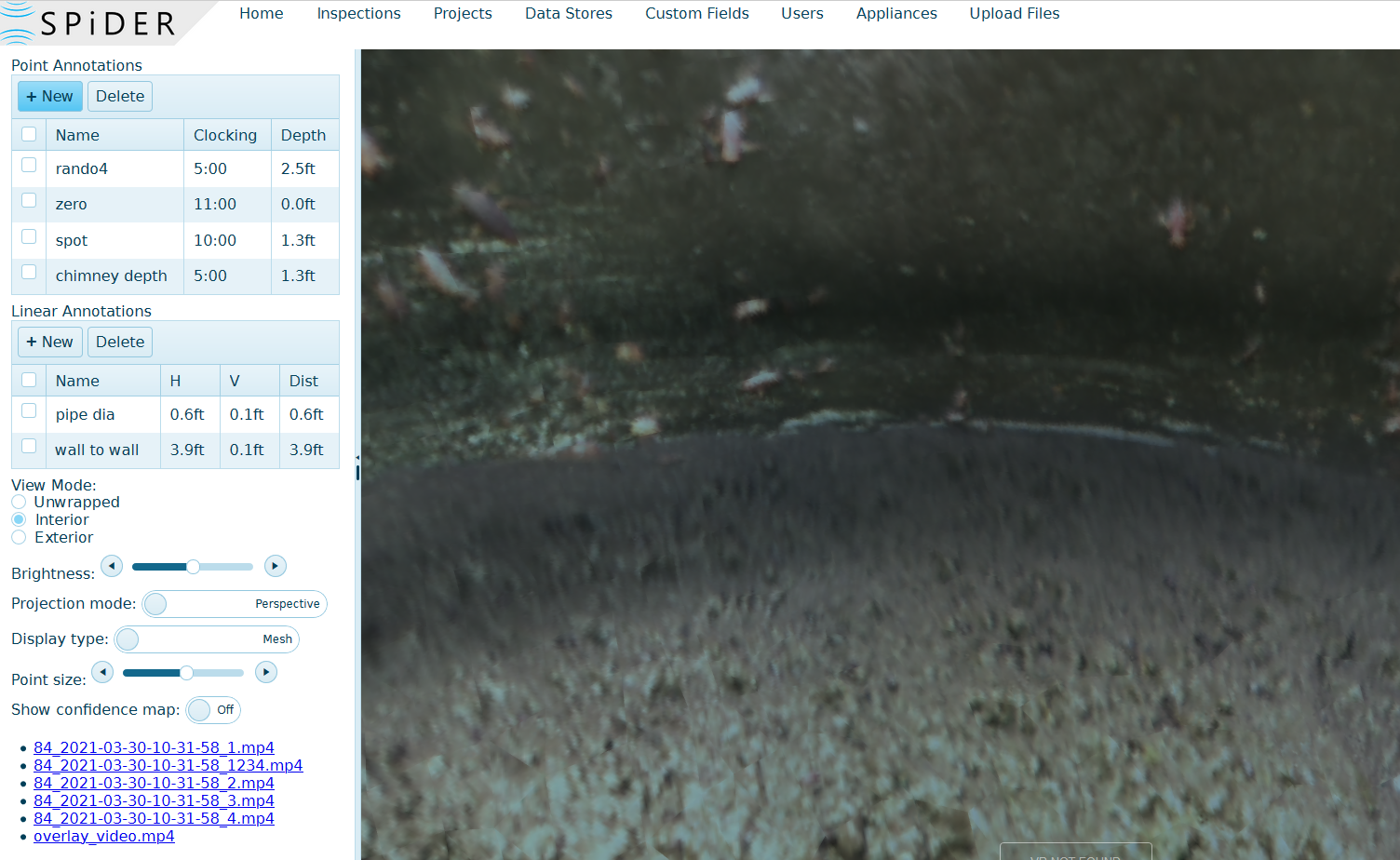Check the rando4 point annotation checkbox

point(29,166)
